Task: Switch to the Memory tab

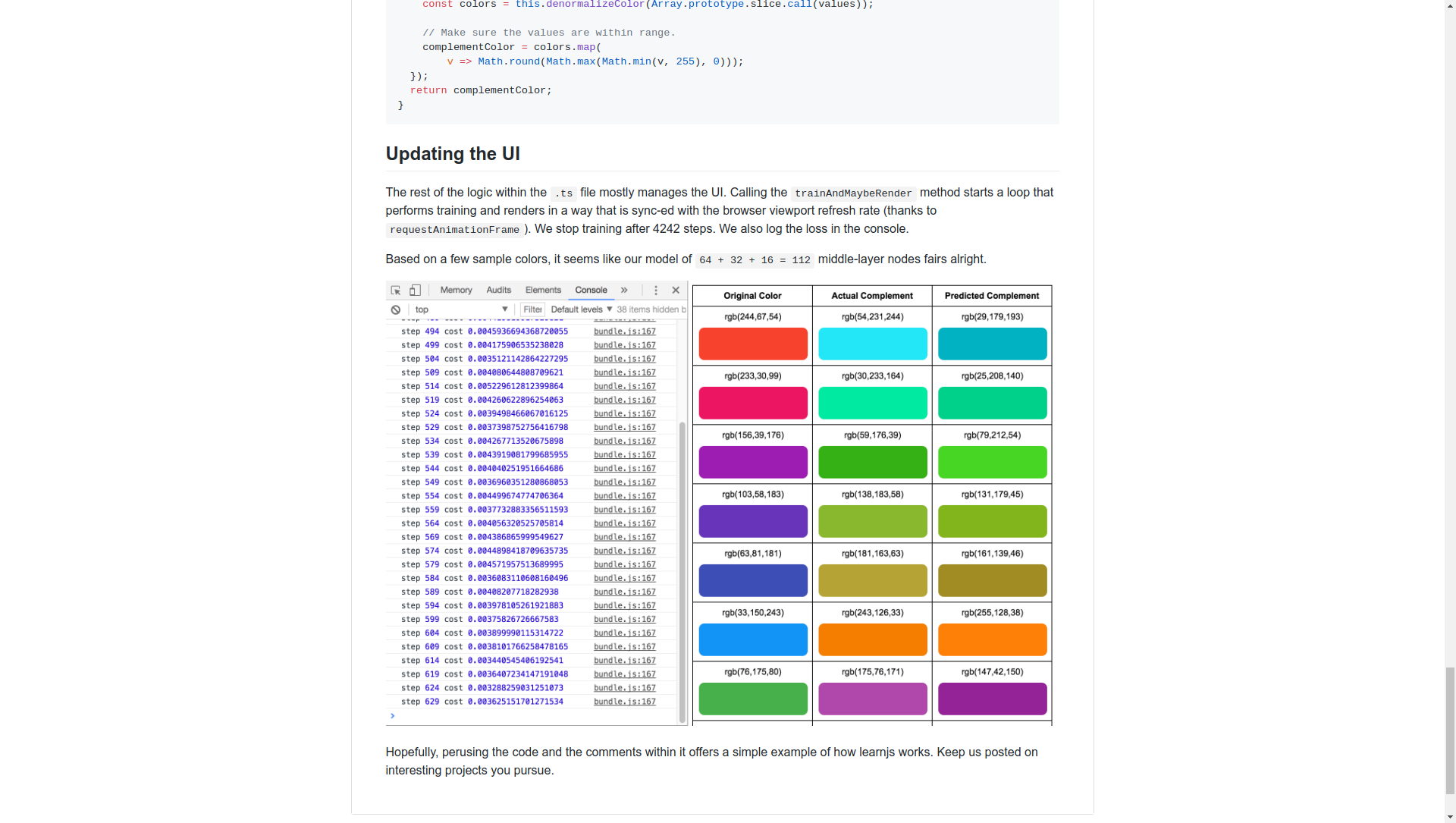Action: tap(456, 291)
